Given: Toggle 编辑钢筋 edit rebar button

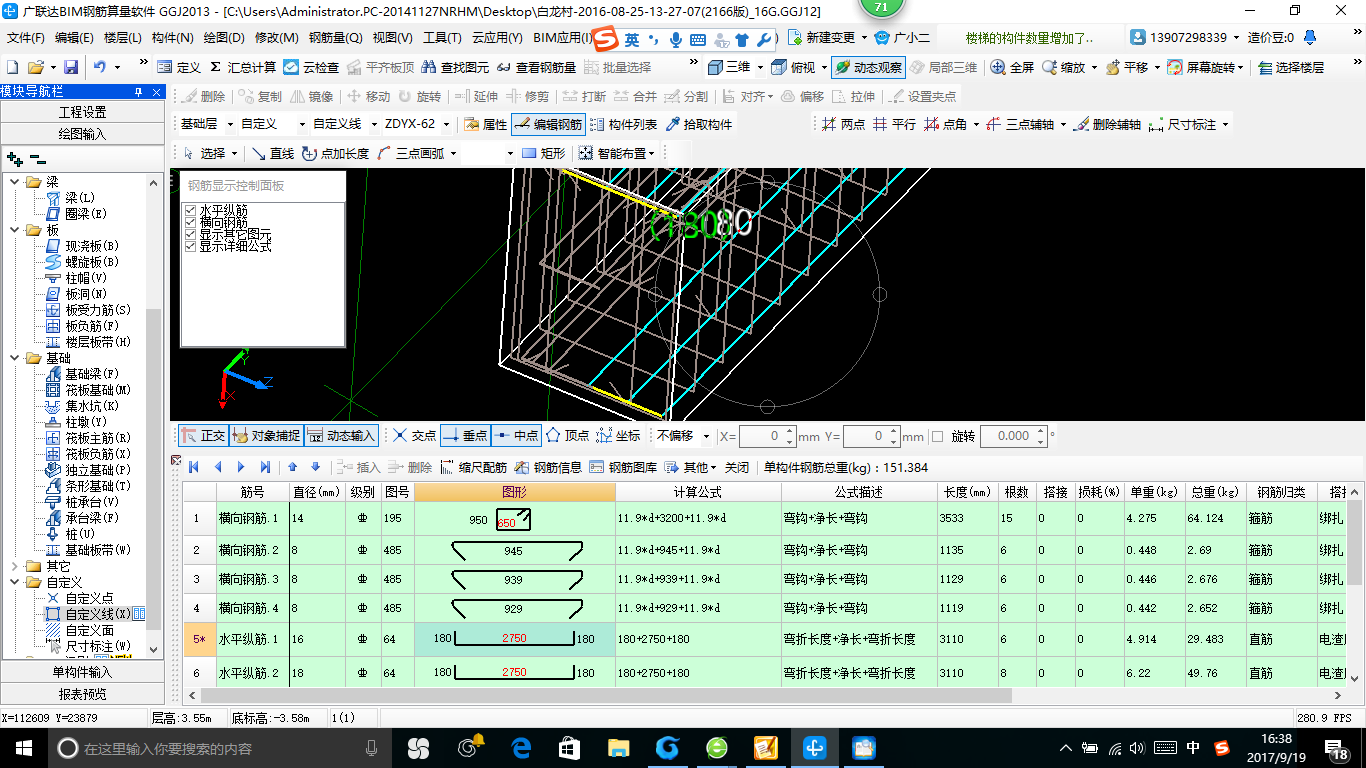Looking at the screenshot, I should coord(547,124).
